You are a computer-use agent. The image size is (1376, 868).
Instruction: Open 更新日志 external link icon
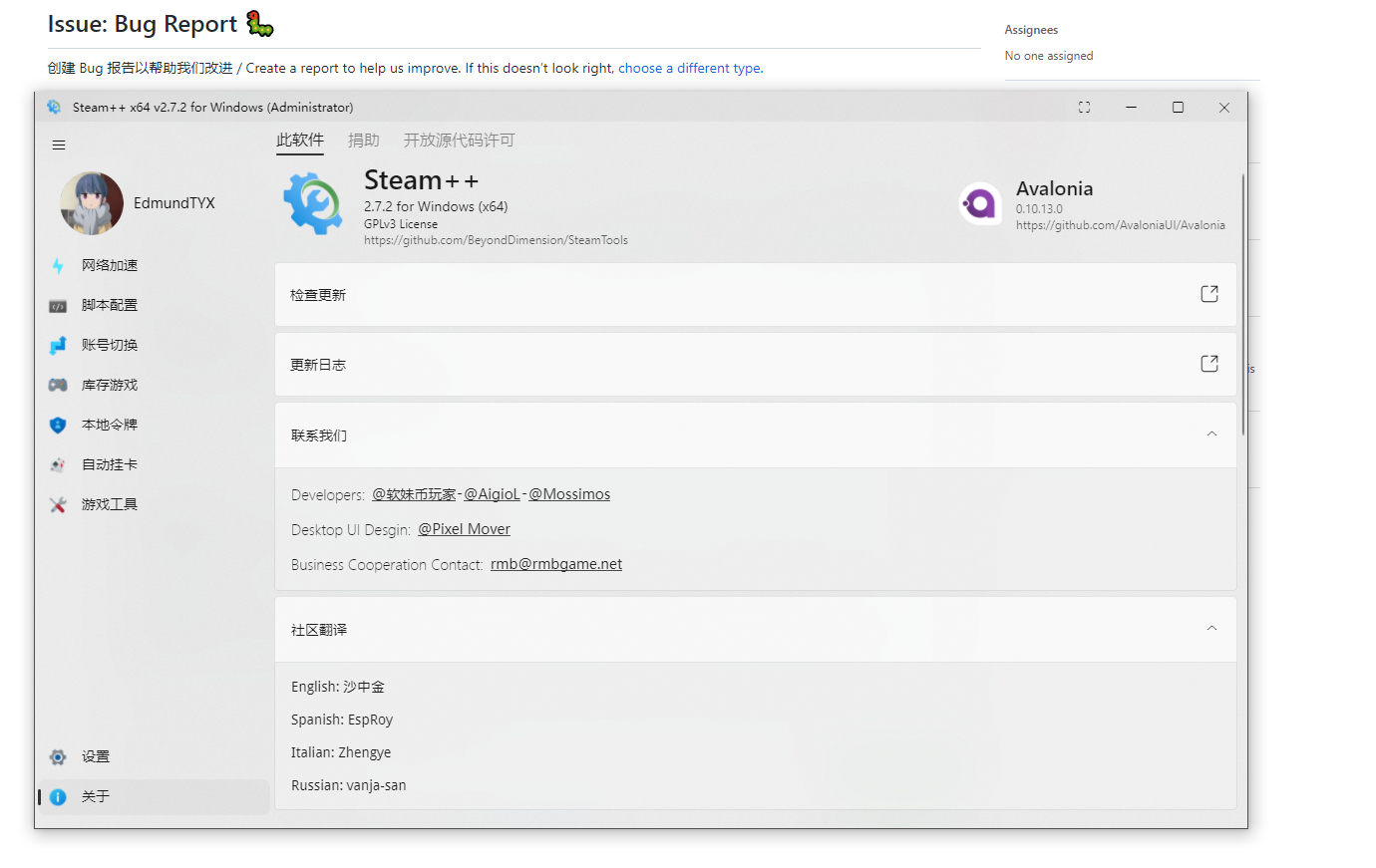pos(1209,364)
